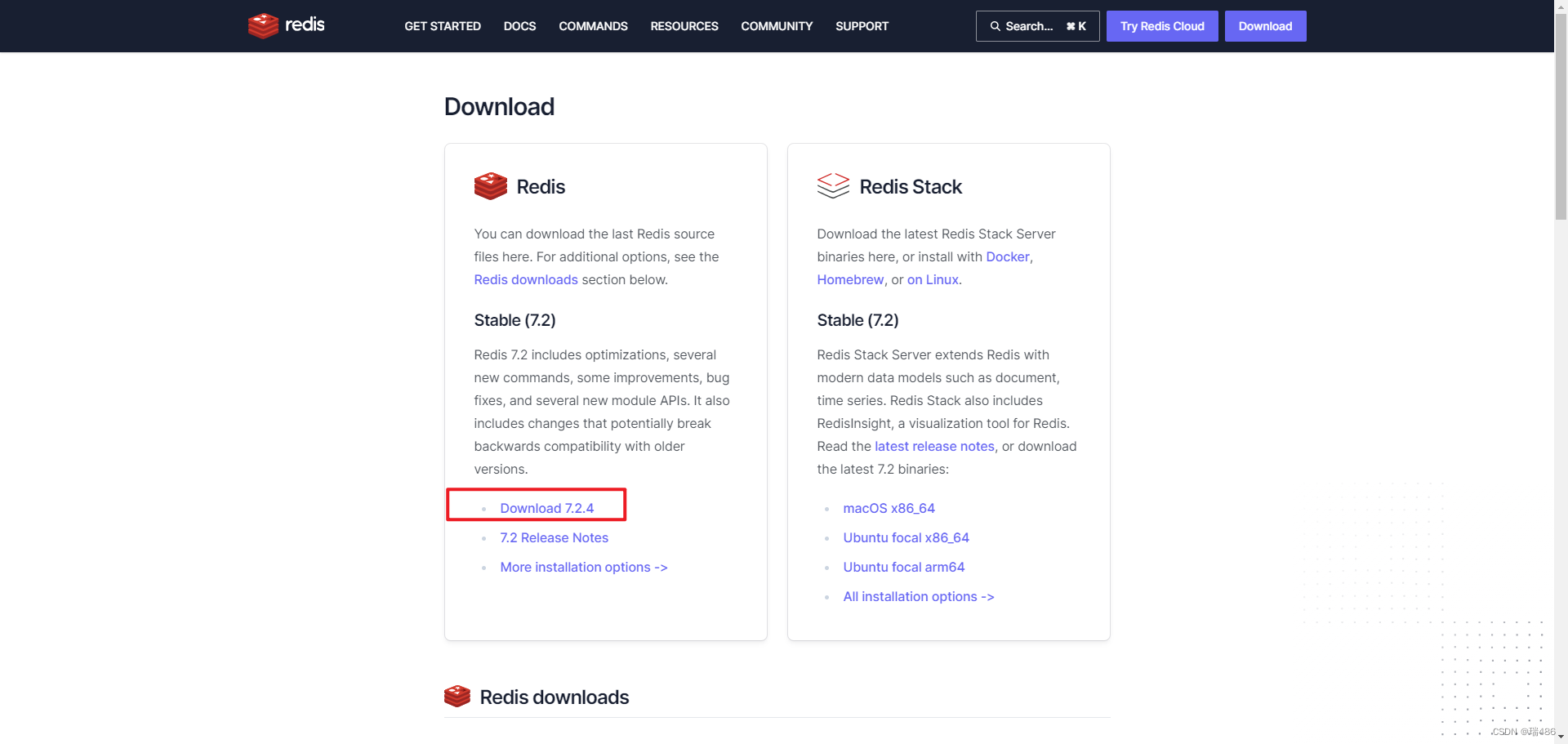
Task: Click the search magnifier icon
Action: (995, 26)
